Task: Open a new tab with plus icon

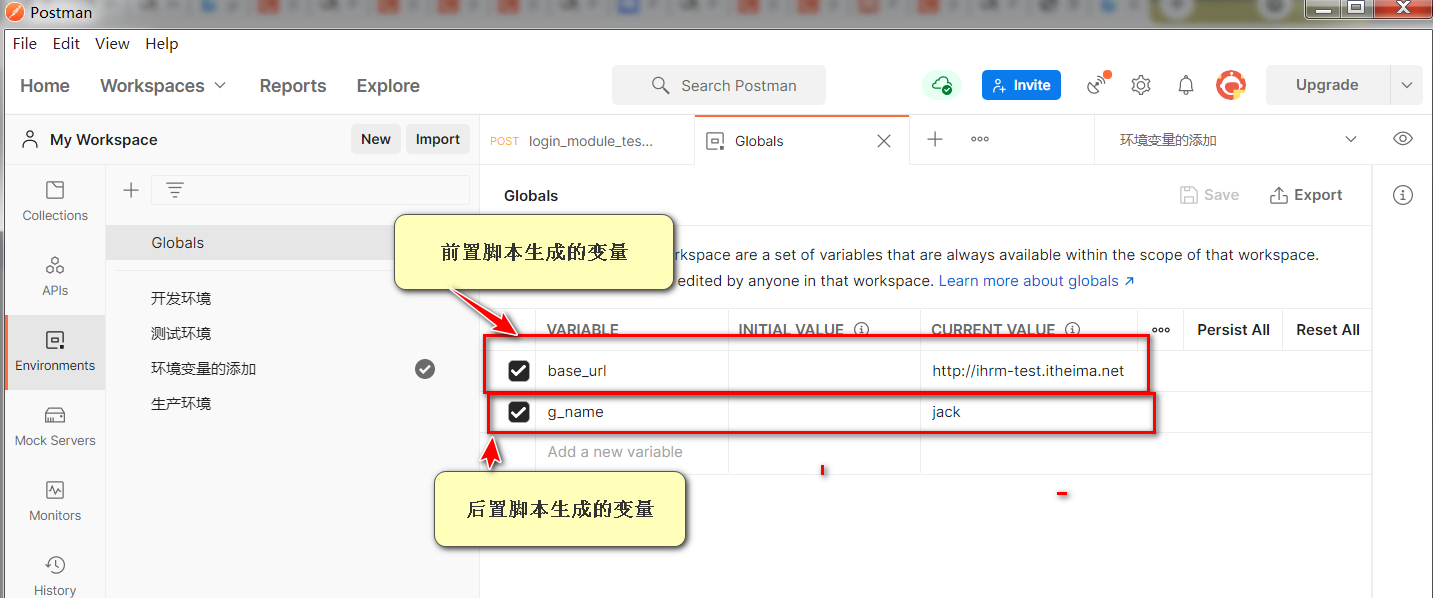Action: click(935, 139)
